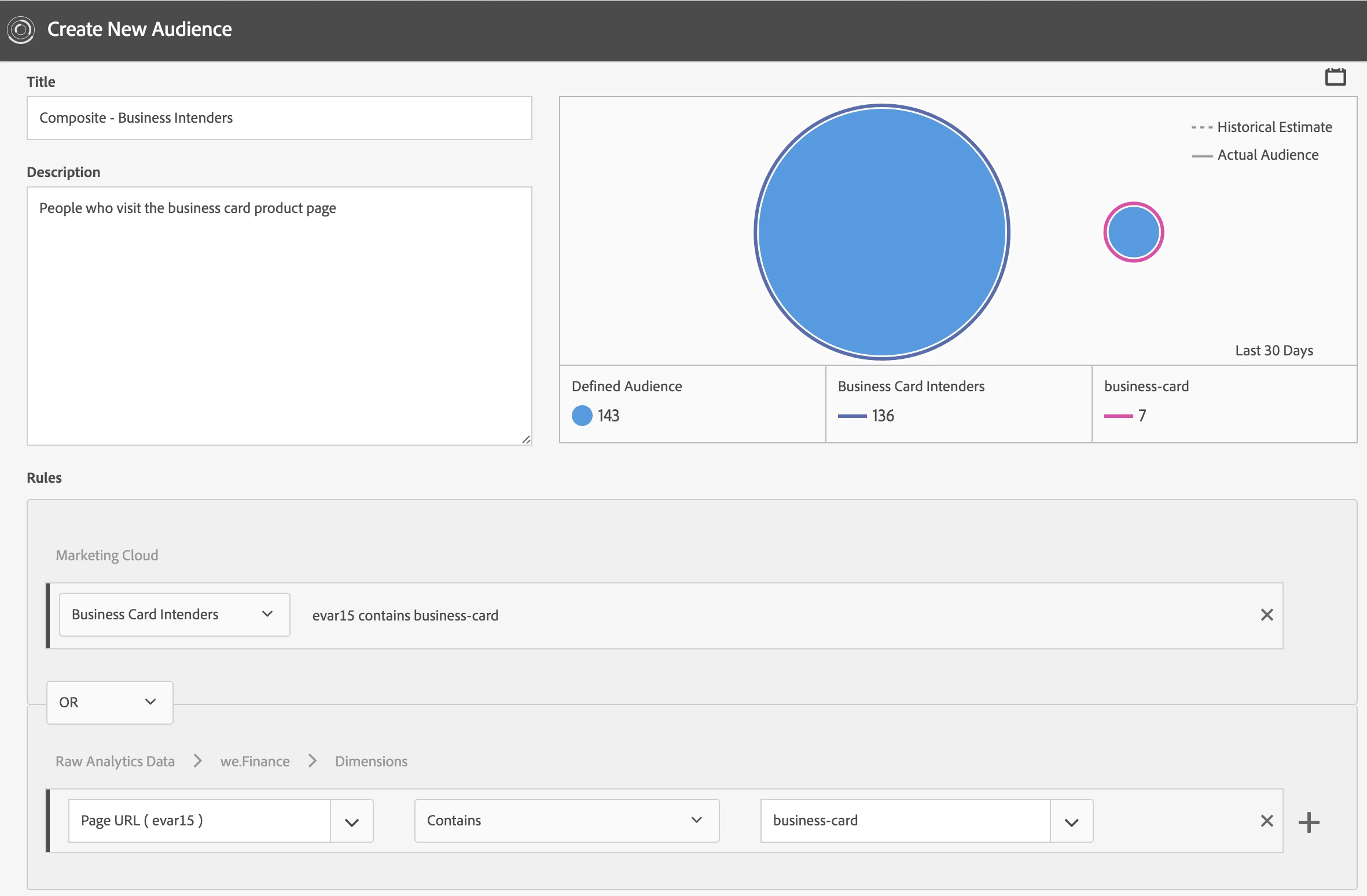Remove the Page URL evar15 rule

[1266, 821]
